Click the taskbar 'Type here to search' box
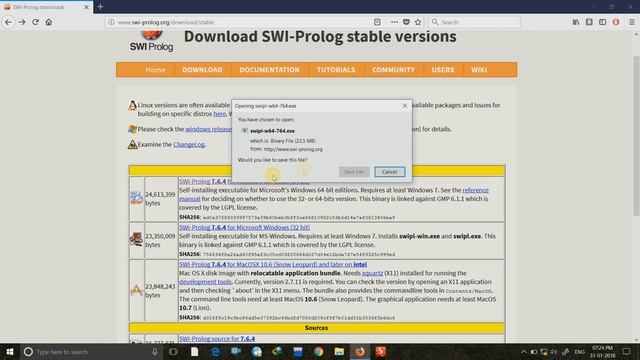 point(91,351)
